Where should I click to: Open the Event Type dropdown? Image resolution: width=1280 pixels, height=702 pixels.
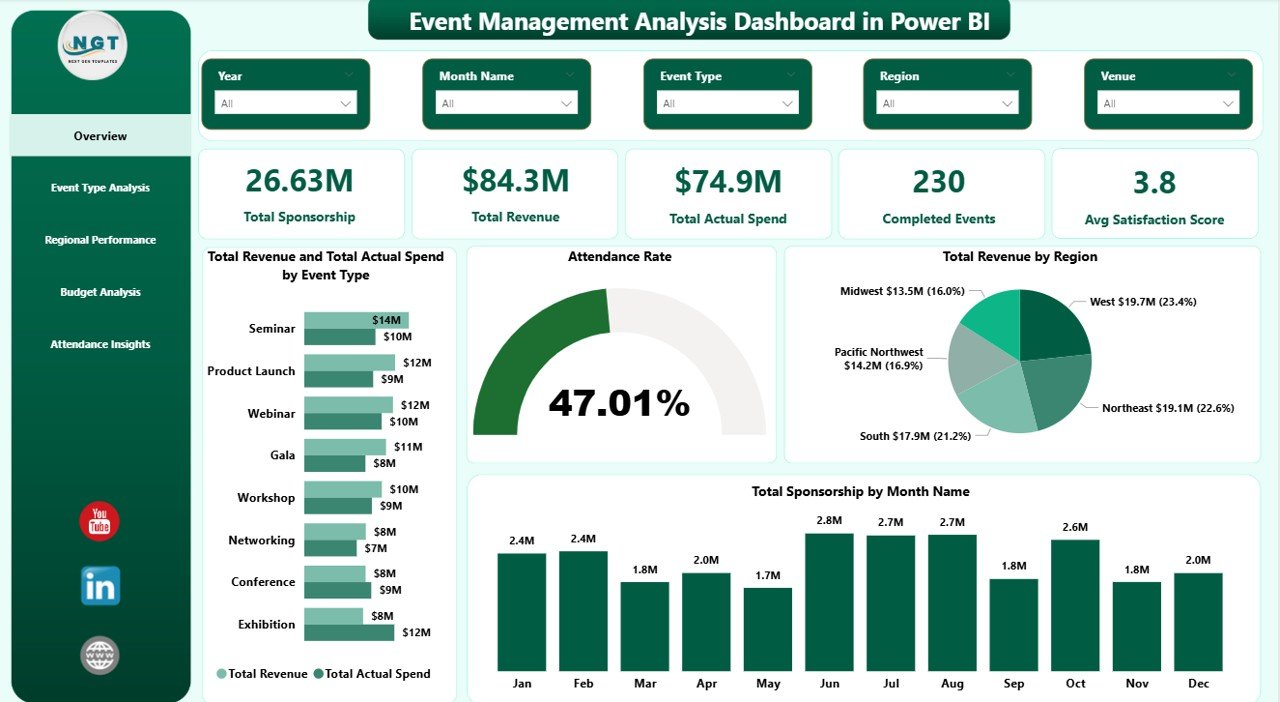pos(727,103)
